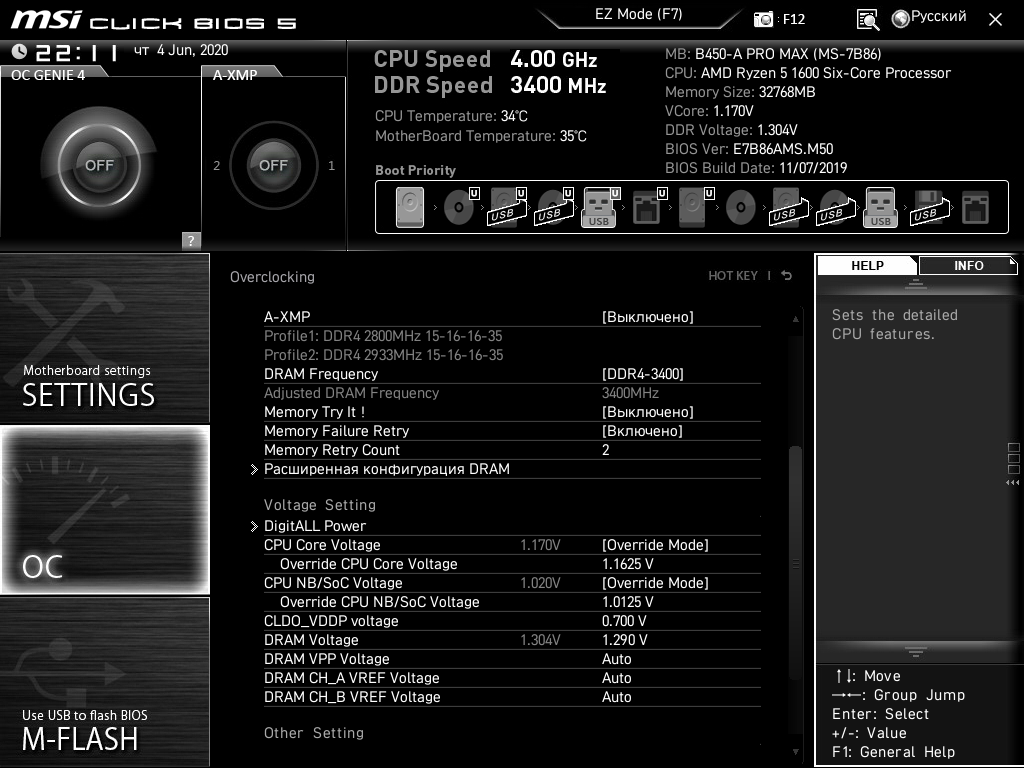Click the scroll up arrow of settings list
The height and width of the screenshot is (768, 1024).
tap(795, 319)
